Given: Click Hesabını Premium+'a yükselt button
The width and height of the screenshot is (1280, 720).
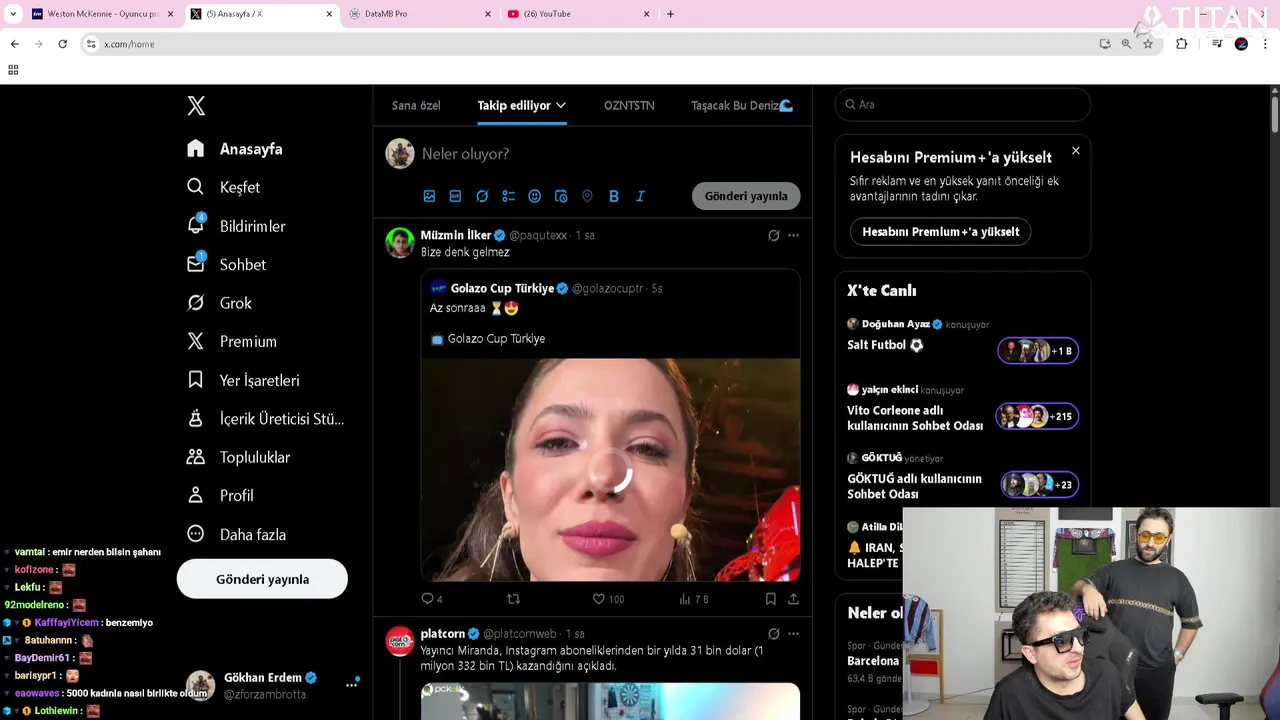Looking at the screenshot, I should coord(940,232).
